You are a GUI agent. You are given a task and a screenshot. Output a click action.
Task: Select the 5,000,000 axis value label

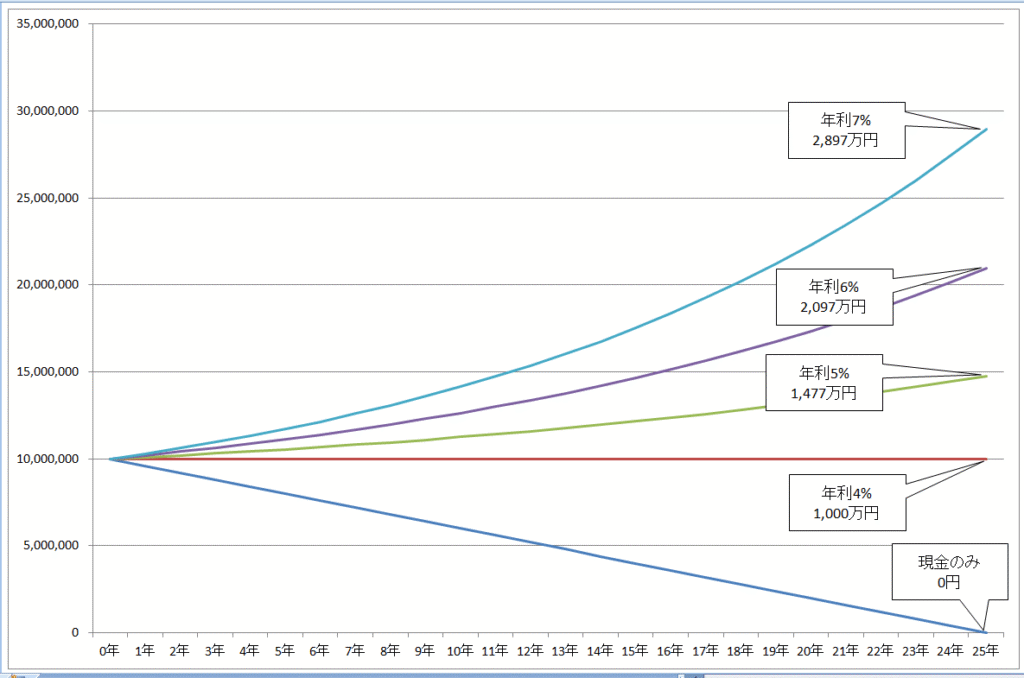[x=48, y=546]
